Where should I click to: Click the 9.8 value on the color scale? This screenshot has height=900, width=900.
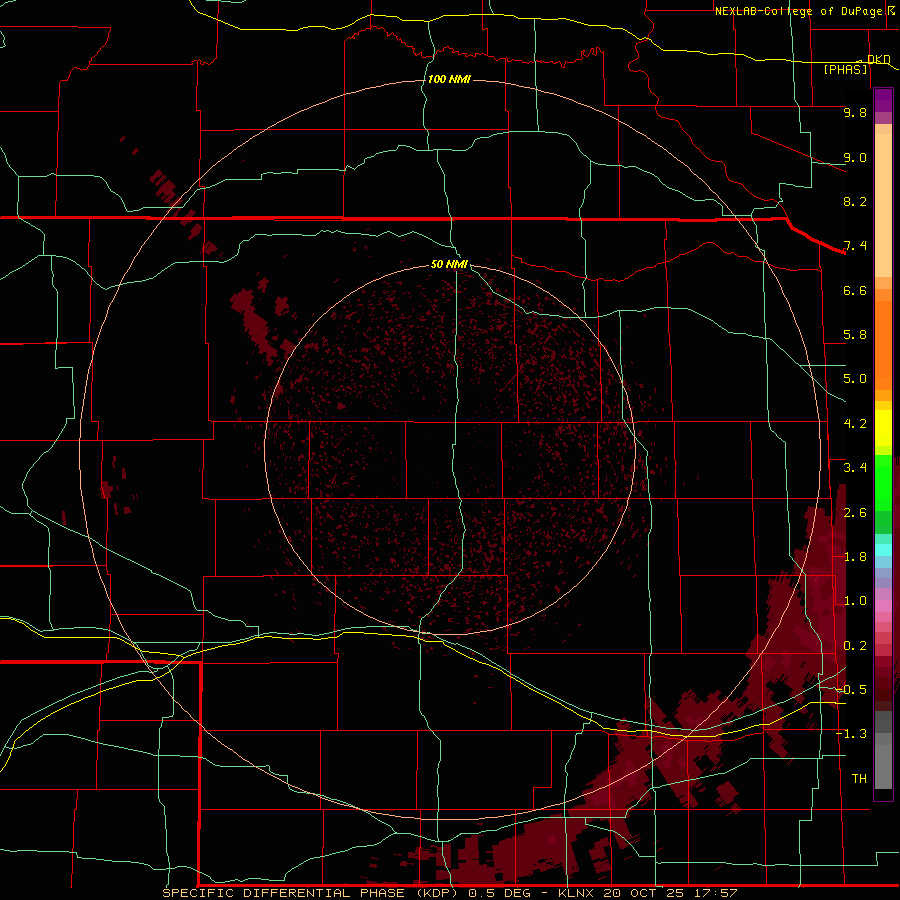point(855,112)
